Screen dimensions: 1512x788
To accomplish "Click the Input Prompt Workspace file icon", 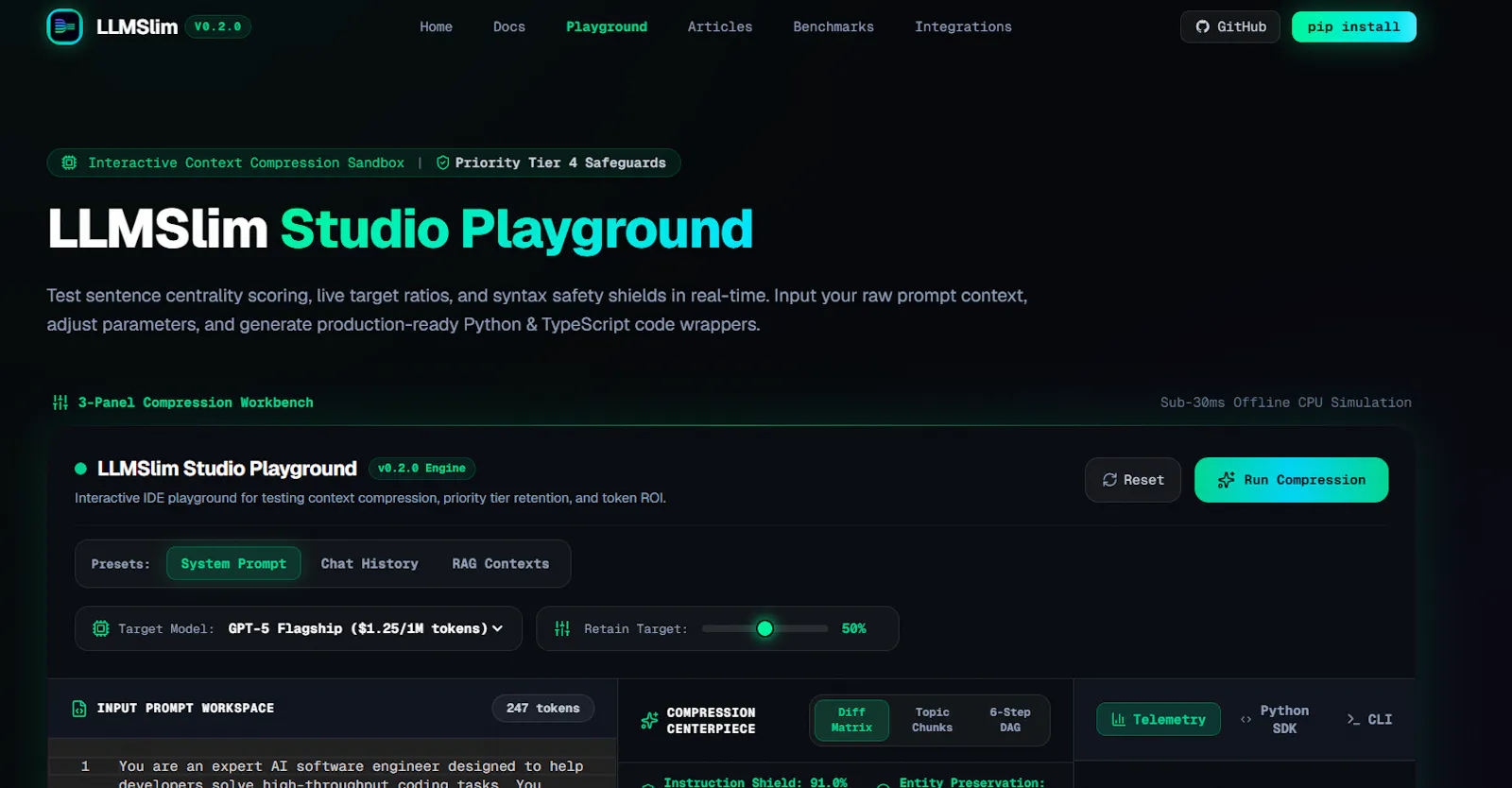I will [x=79, y=709].
